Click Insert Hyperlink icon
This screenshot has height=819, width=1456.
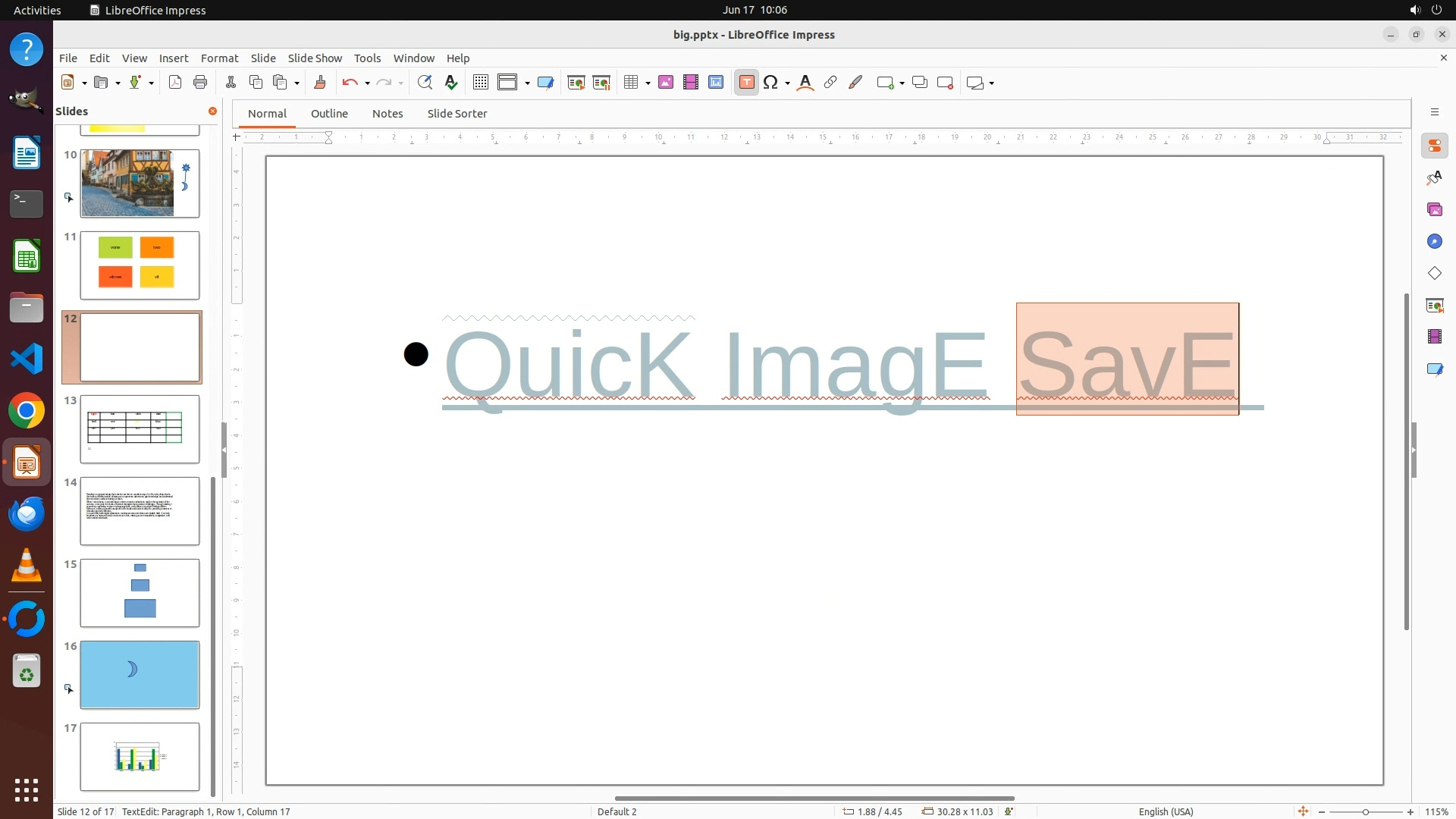point(830,83)
